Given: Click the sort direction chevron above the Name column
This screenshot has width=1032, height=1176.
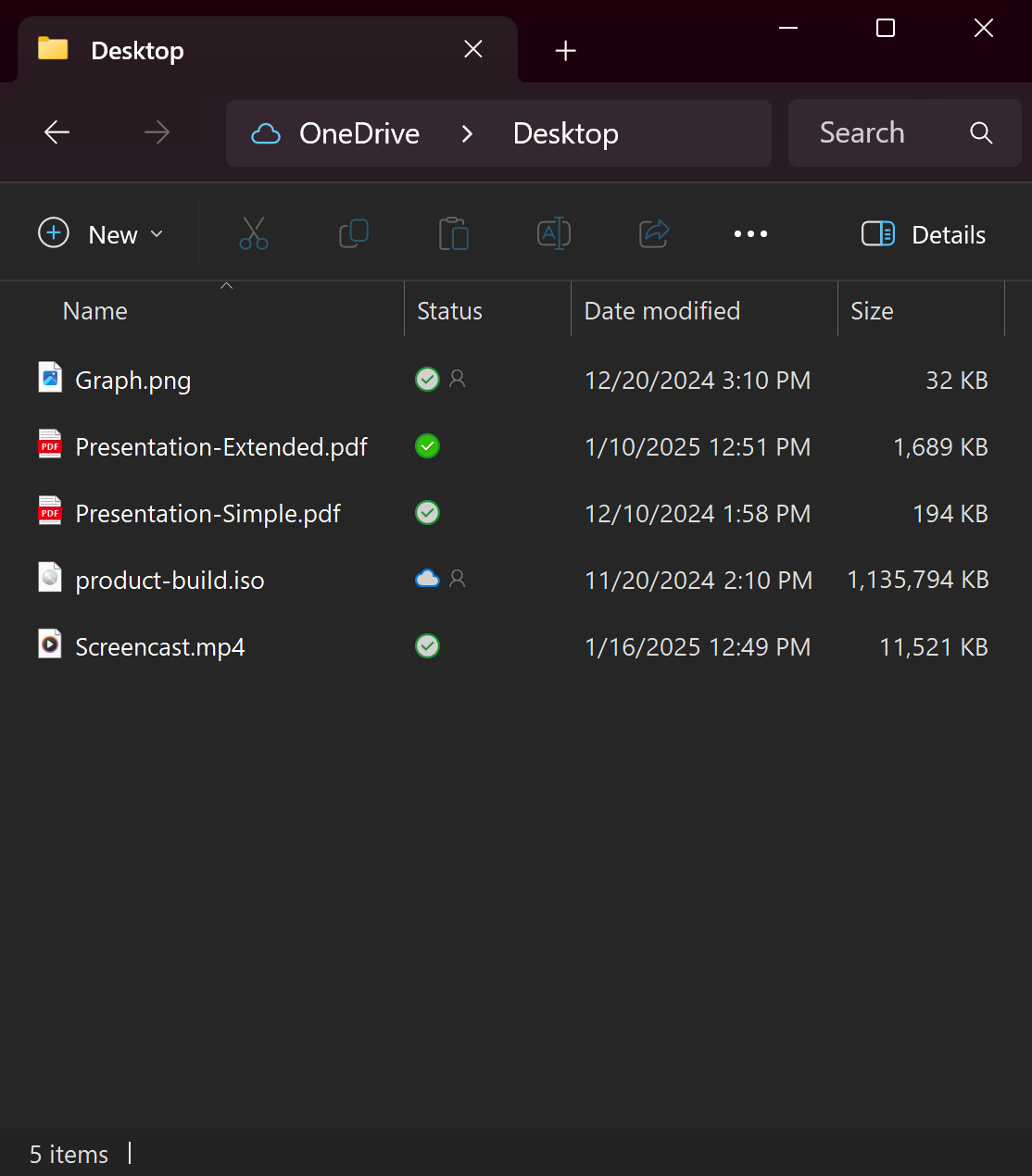Looking at the screenshot, I should pos(226,287).
